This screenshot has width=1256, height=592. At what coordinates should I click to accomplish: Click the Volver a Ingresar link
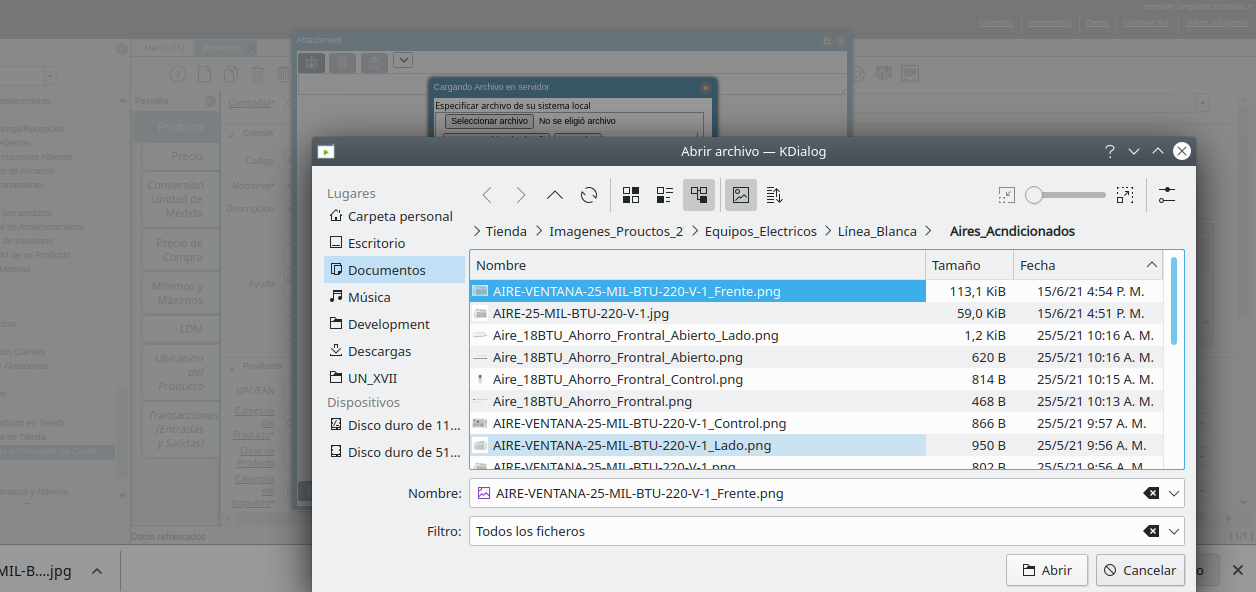point(1216,22)
